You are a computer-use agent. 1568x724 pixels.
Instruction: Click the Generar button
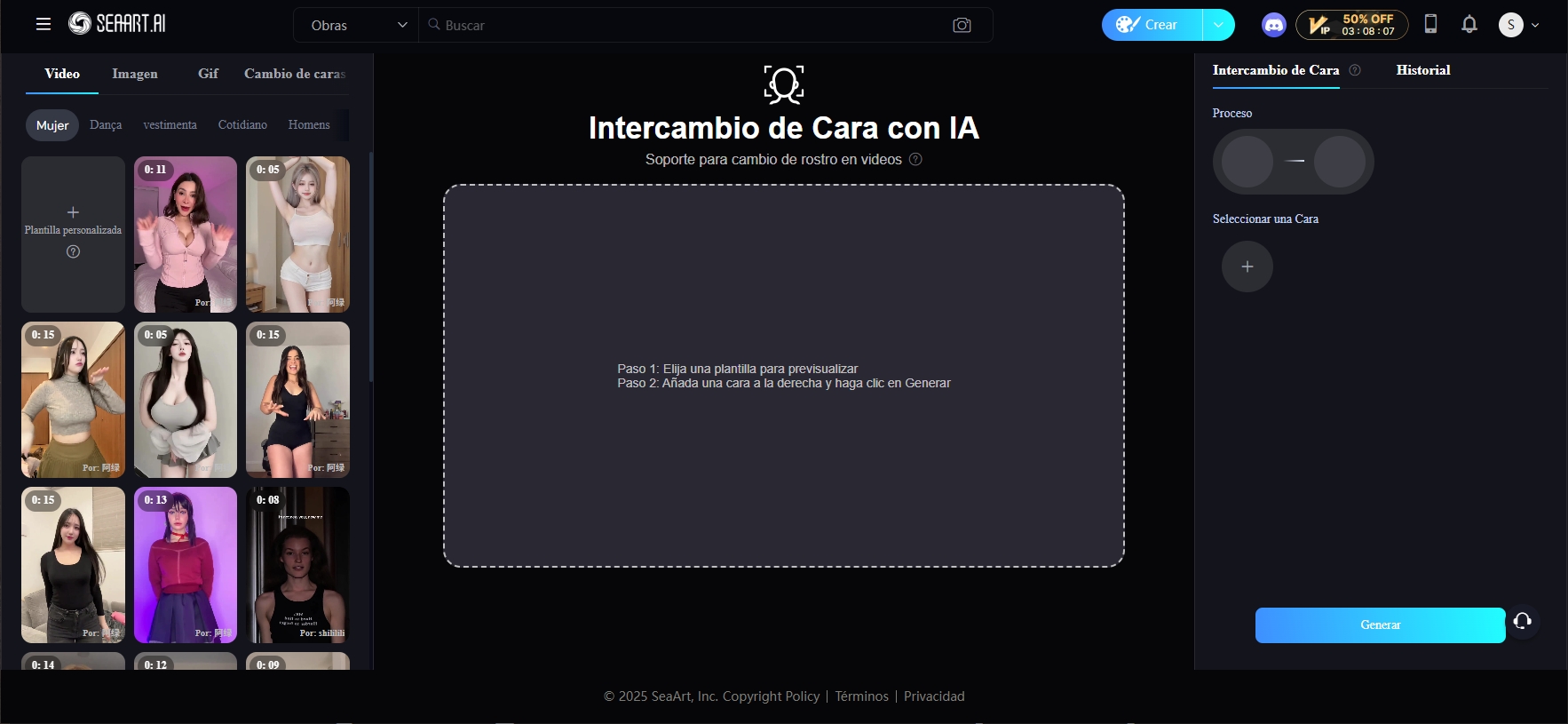[1380, 625]
